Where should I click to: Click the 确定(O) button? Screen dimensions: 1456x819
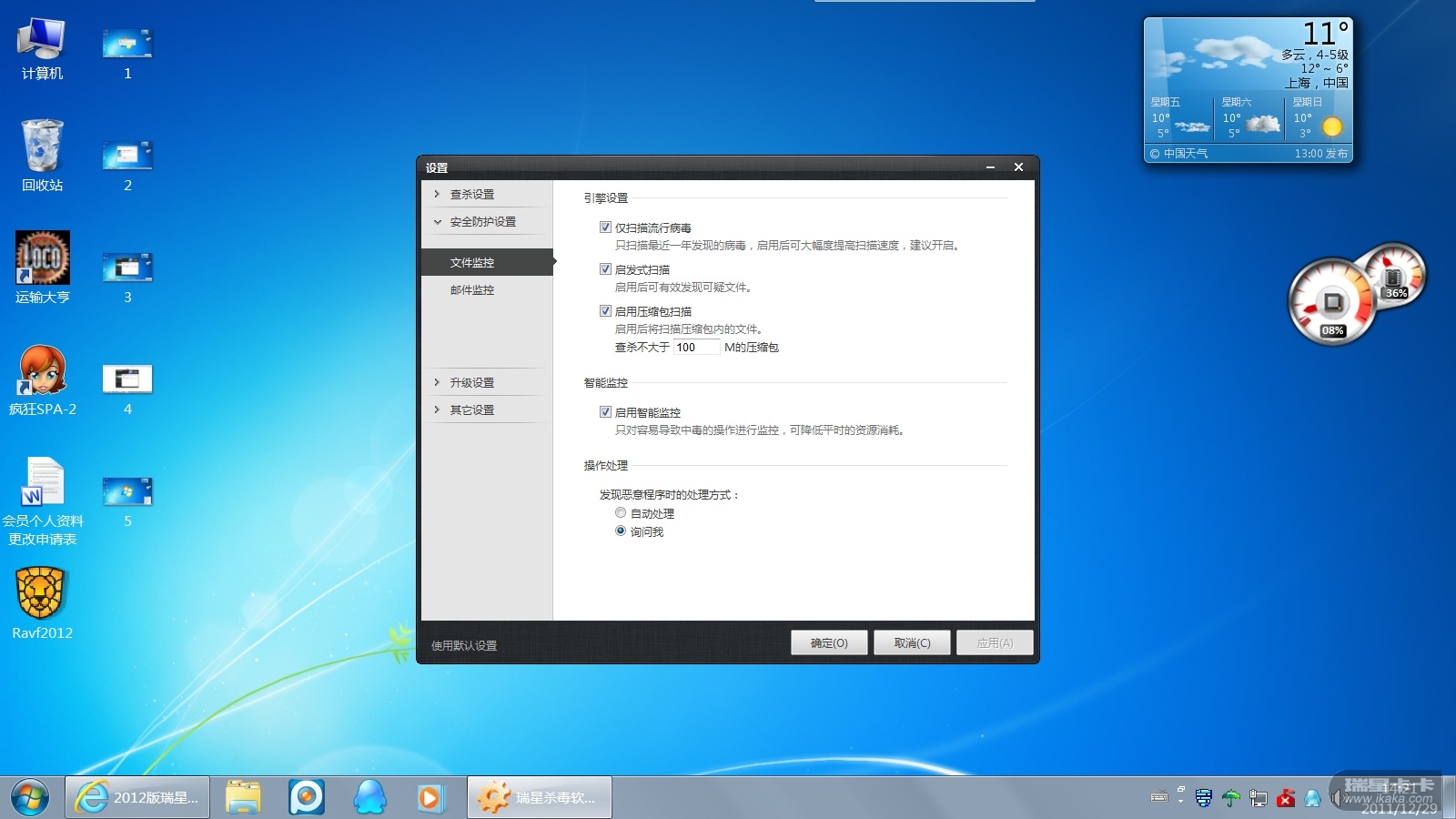(829, 643)
